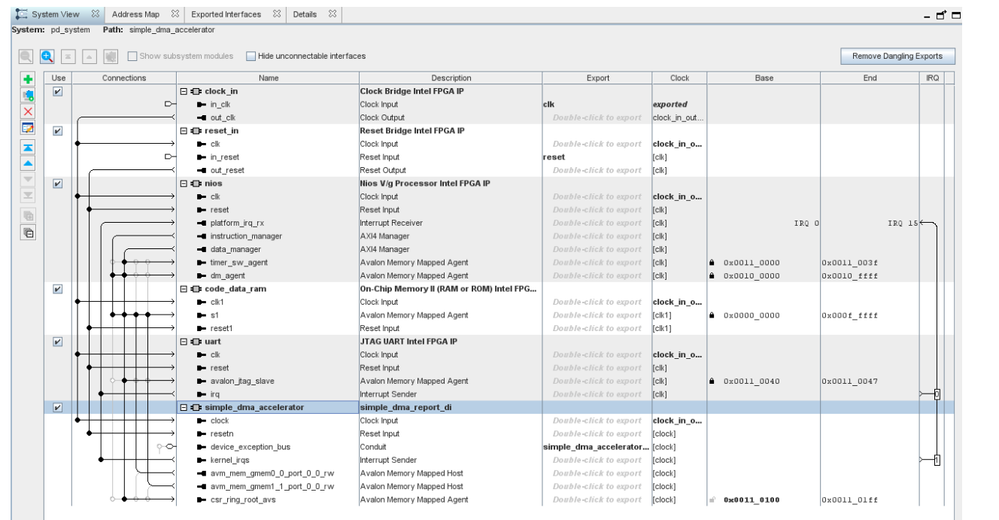Click the add subsystem icon in left toolbar
This screenshot has height=520, width=999.
click(28, 95)
